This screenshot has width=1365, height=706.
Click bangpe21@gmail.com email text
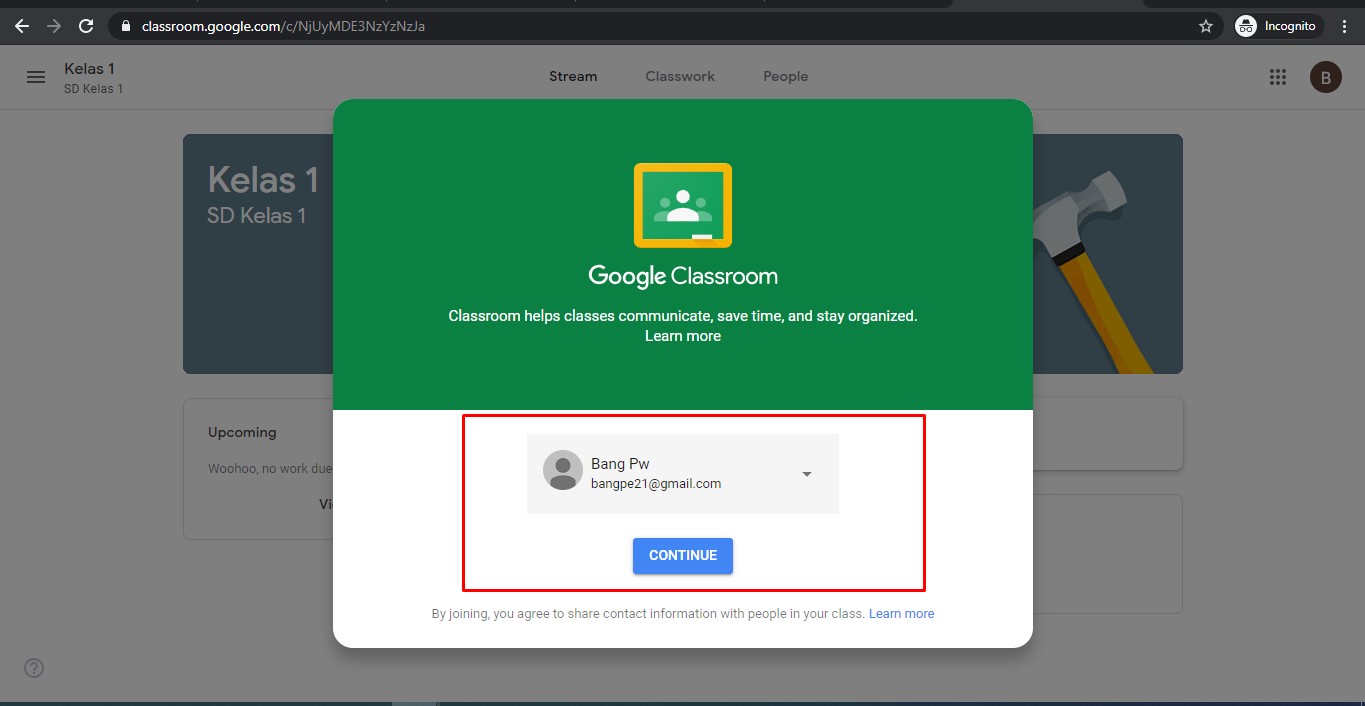656,484
